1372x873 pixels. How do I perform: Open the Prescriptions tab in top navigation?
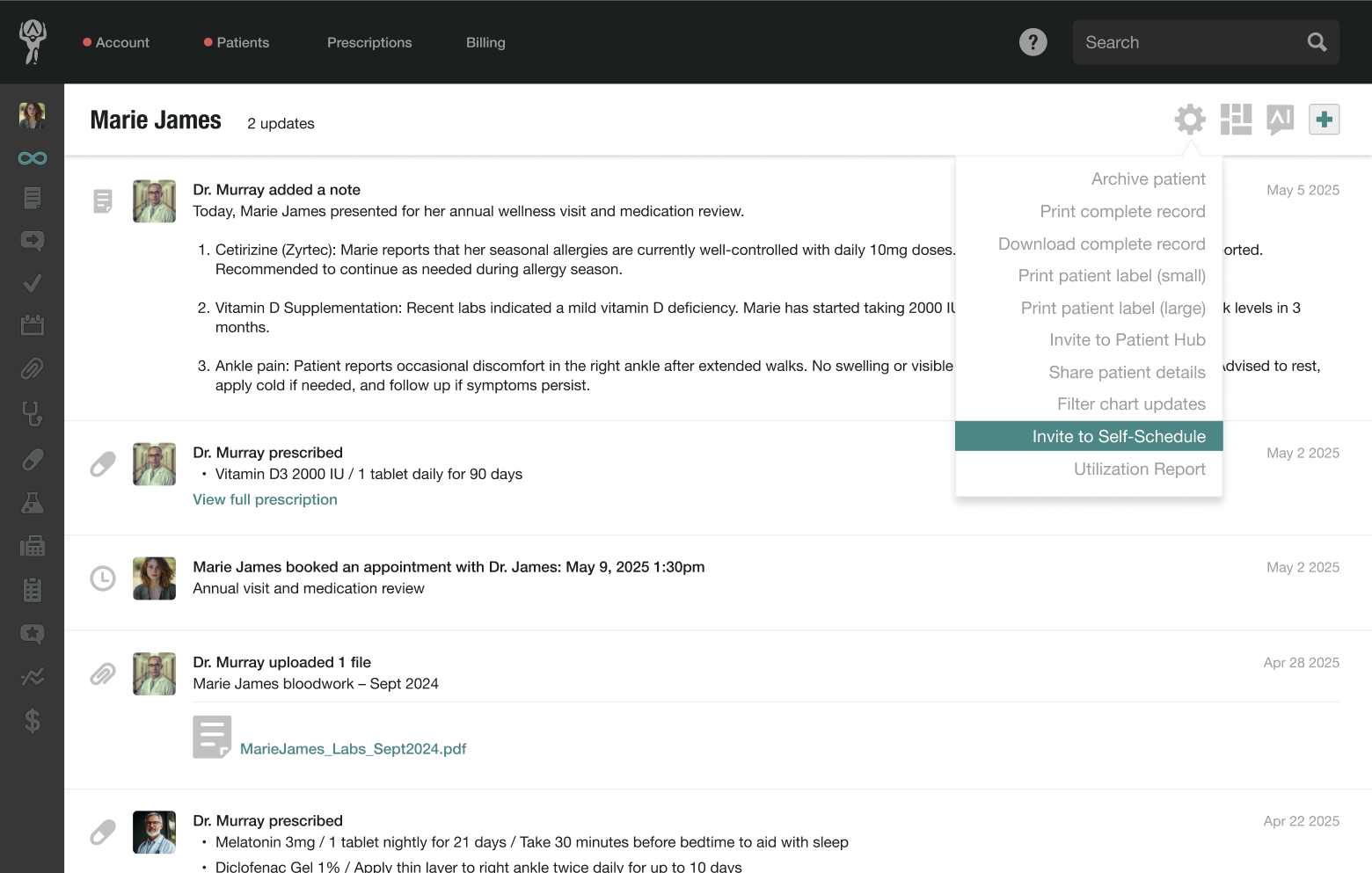click(369, 42)
